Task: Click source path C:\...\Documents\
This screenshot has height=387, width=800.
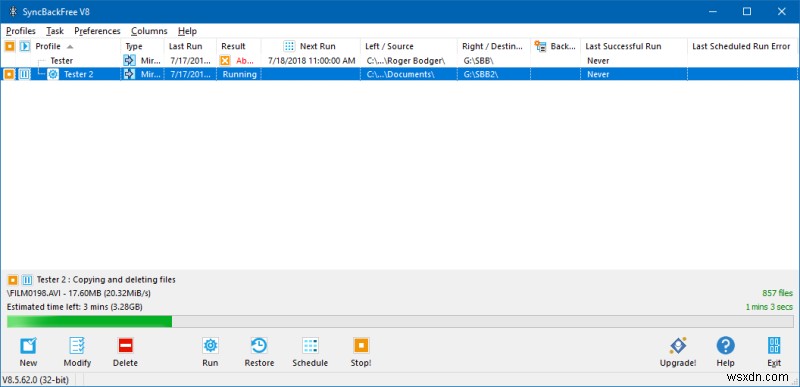Action: click(x=401, y=74)
